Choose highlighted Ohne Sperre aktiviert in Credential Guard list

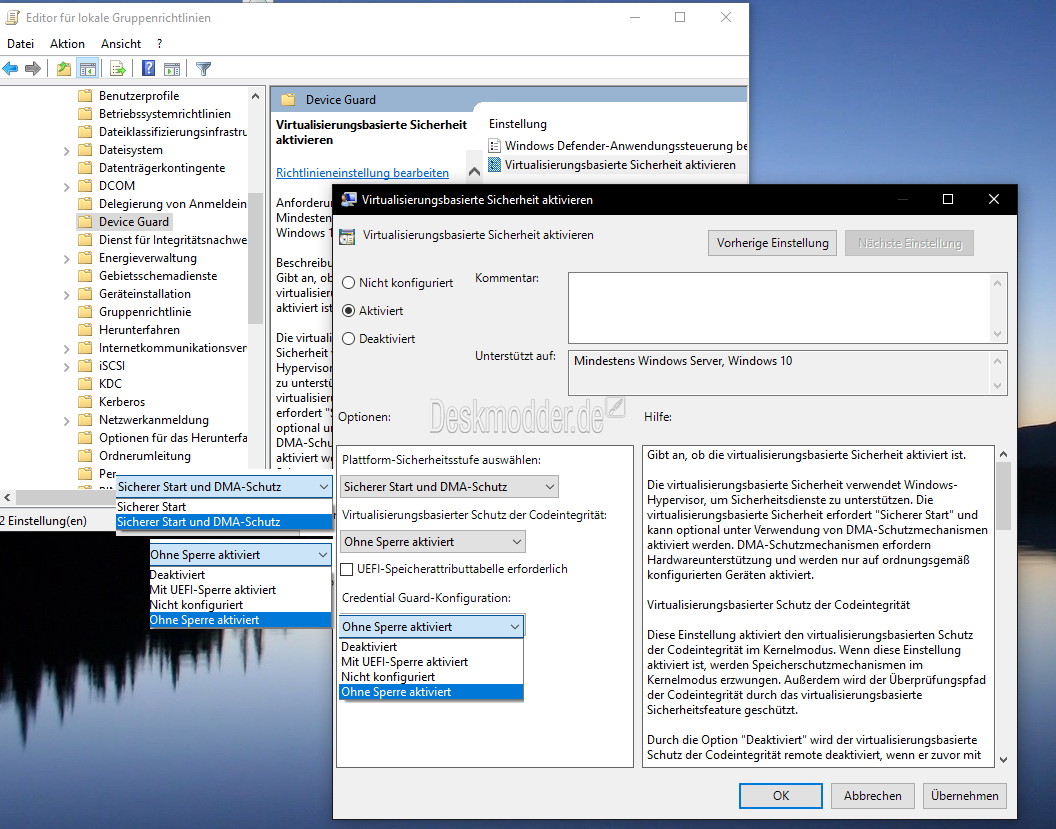432,692
